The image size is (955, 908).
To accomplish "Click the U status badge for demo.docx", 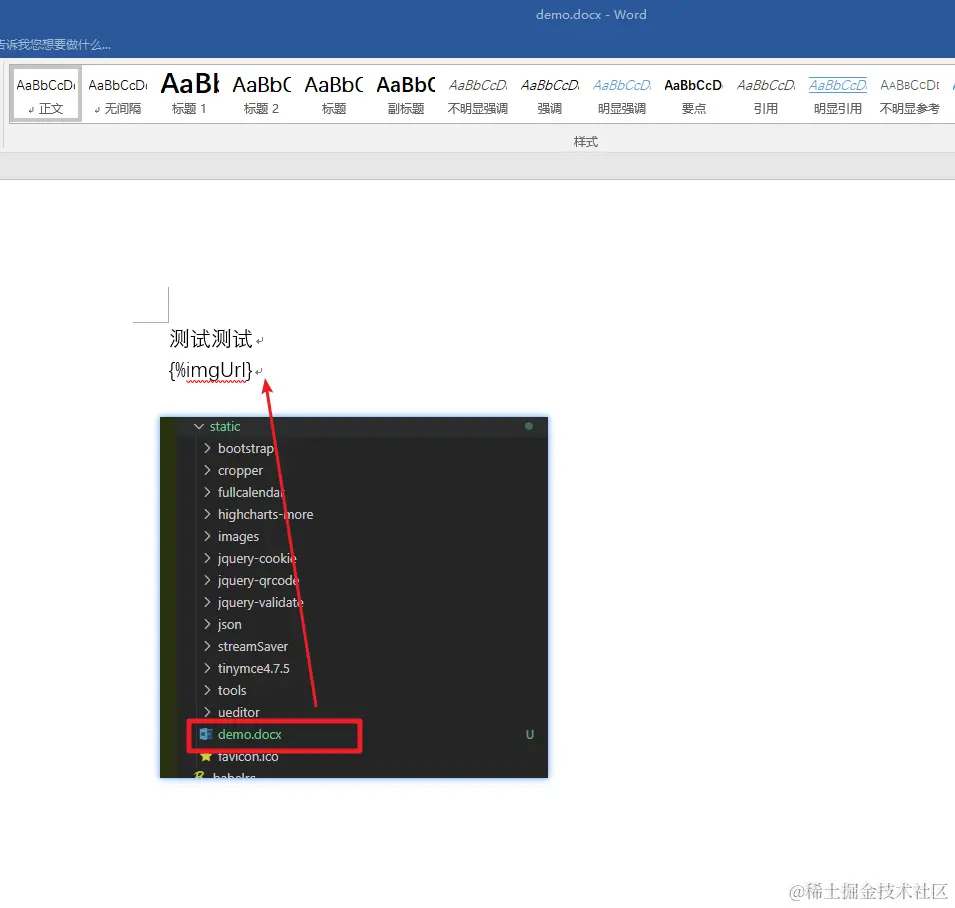I will (x=530, y=734).
